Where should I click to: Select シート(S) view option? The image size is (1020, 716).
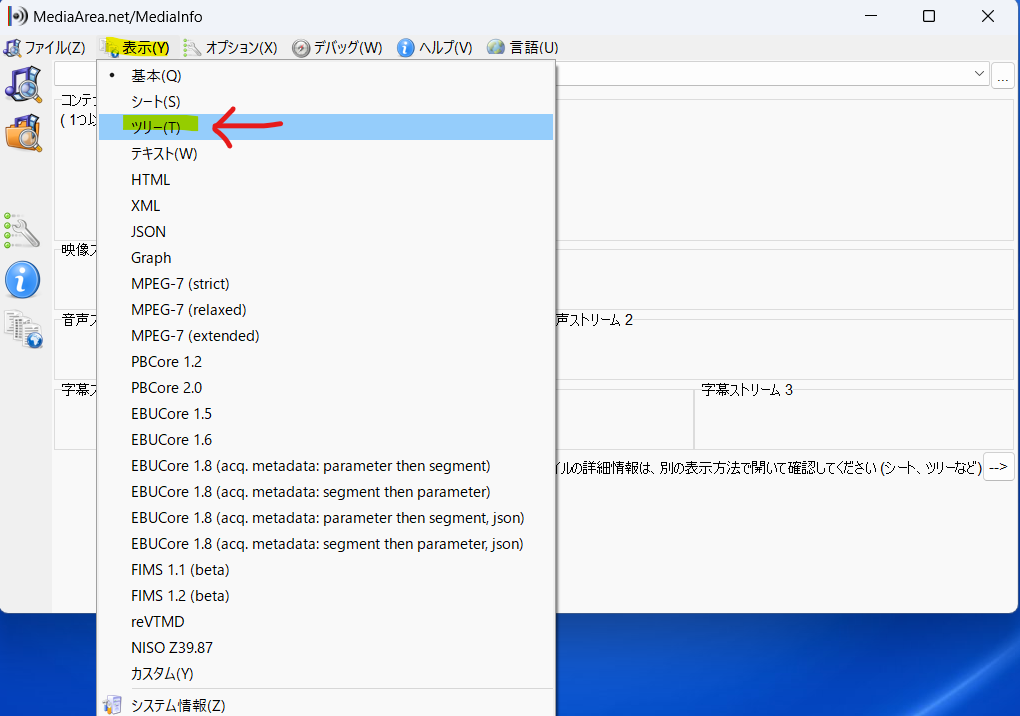click(326, 101)
